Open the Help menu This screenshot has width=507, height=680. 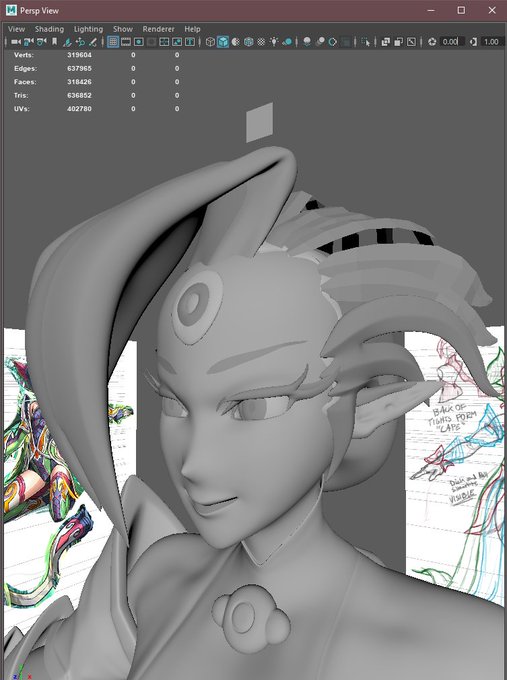pos(192,29)
